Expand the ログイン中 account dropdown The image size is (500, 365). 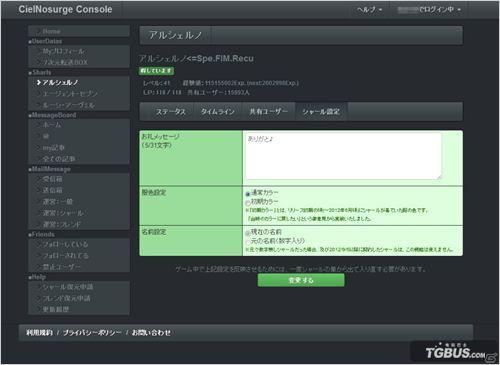[429, 10]
